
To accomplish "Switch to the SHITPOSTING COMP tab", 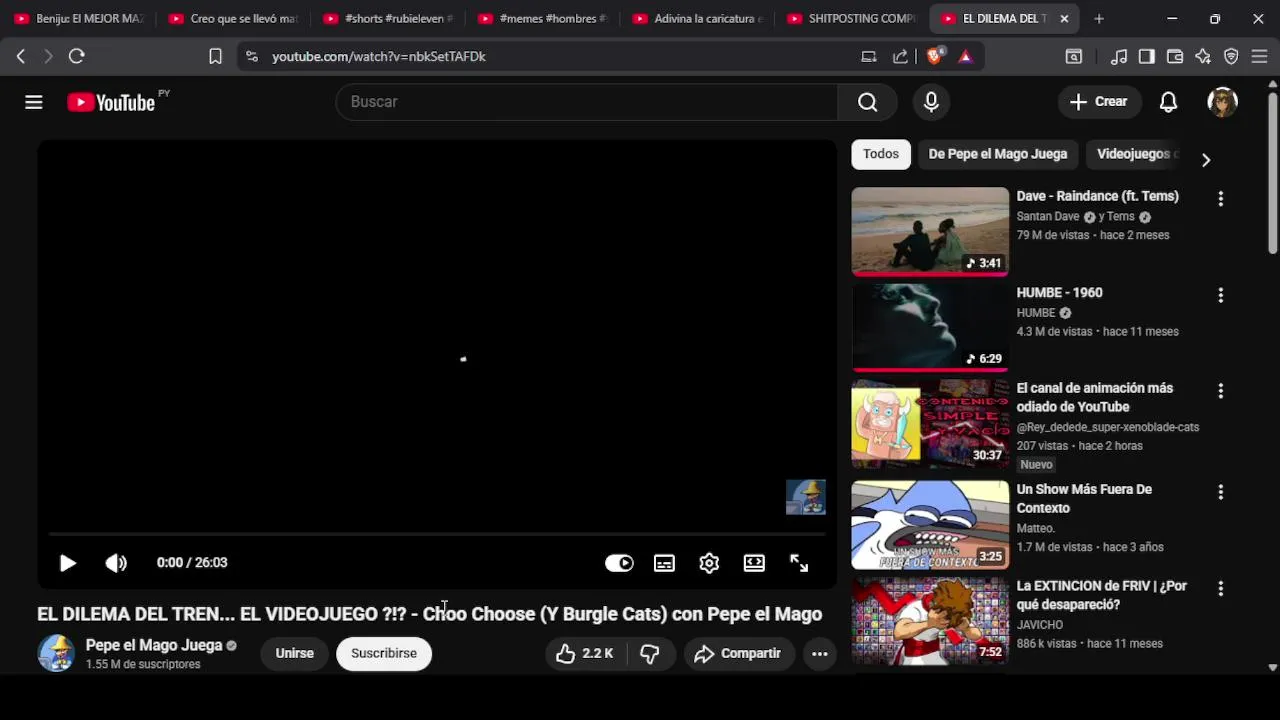I will (x=849, y=18).
